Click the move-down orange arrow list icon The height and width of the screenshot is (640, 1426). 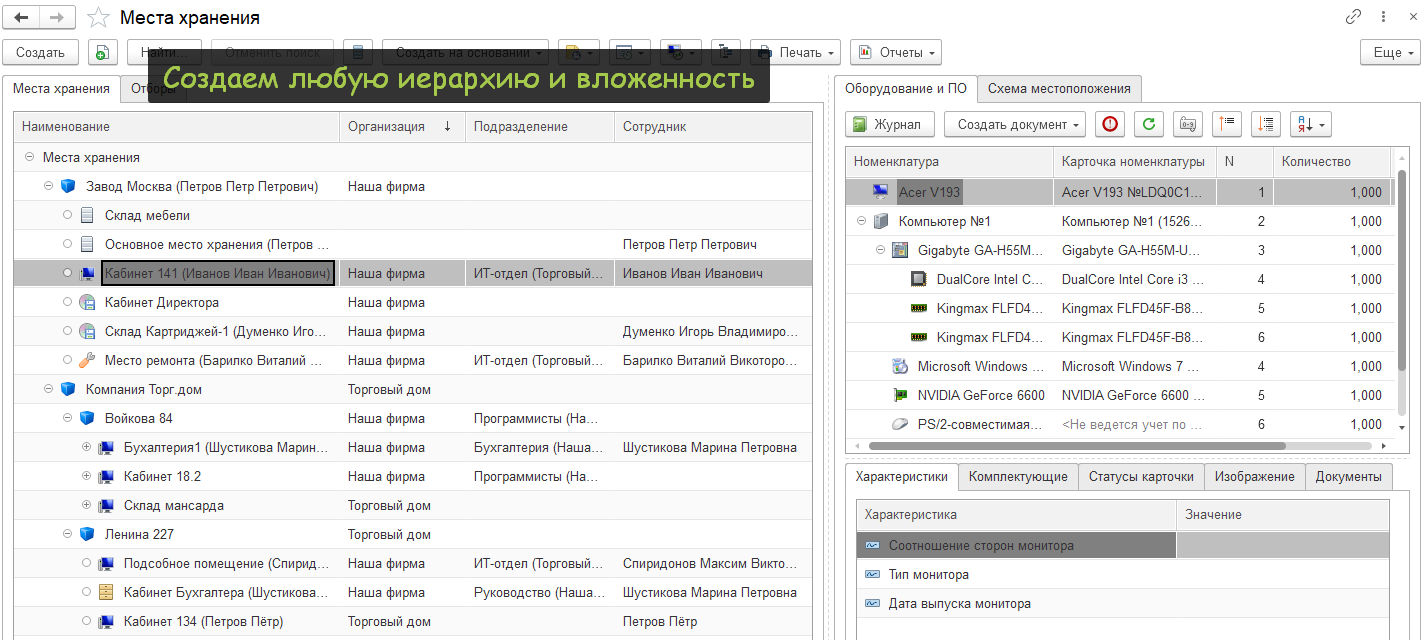click(x=1266, y=124)
